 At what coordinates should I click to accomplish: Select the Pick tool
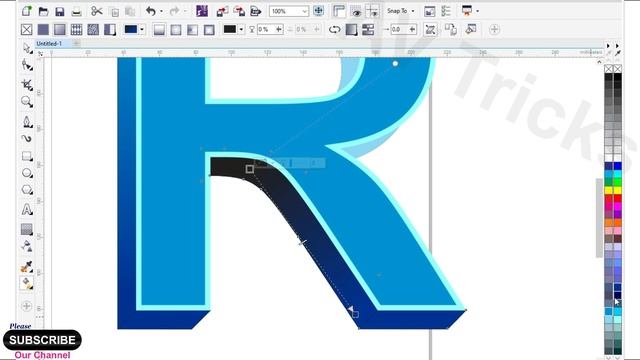click(x=27, y=48)
